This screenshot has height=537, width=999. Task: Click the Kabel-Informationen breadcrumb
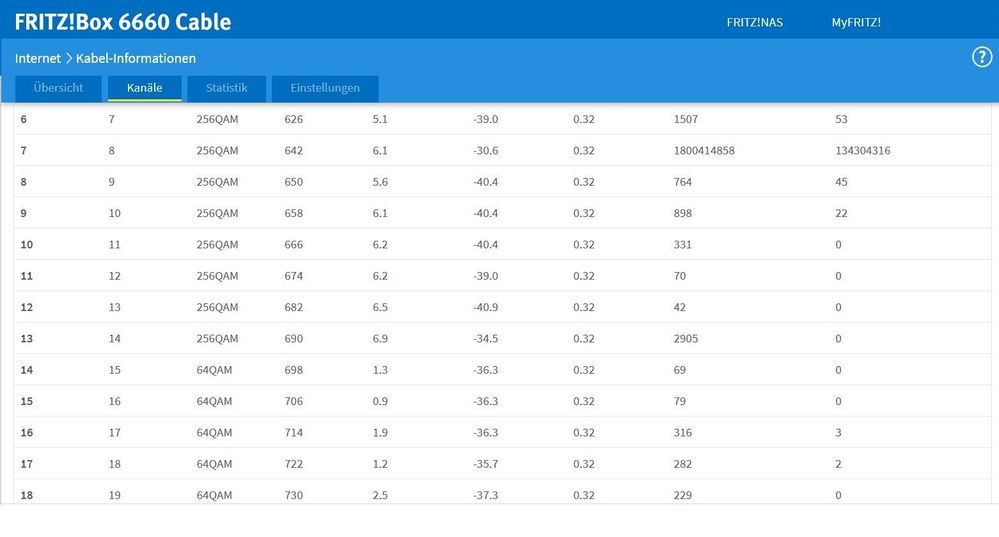[x=136, y=58]
